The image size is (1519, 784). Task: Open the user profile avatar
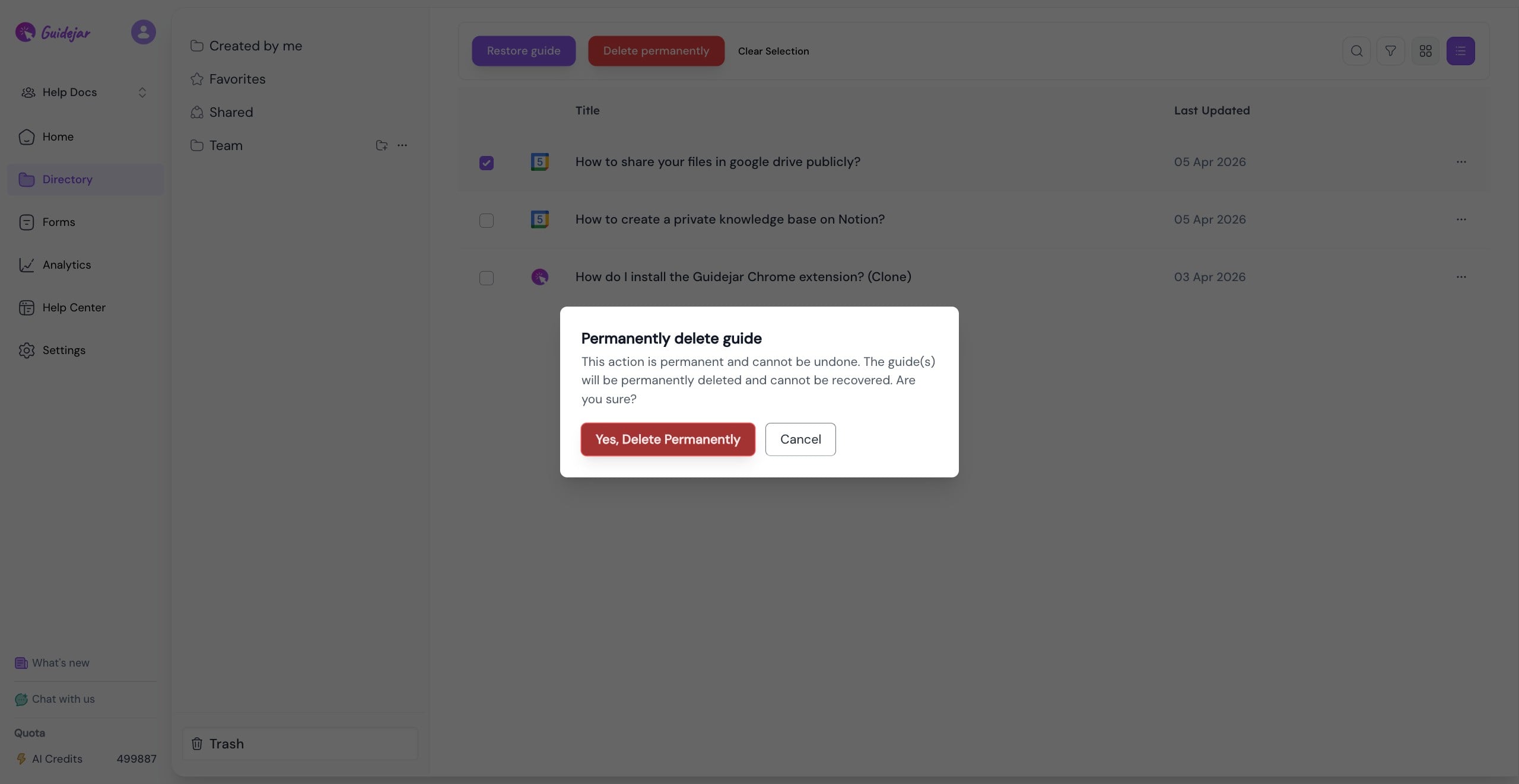pyautogui.click(x=143, y=32)
